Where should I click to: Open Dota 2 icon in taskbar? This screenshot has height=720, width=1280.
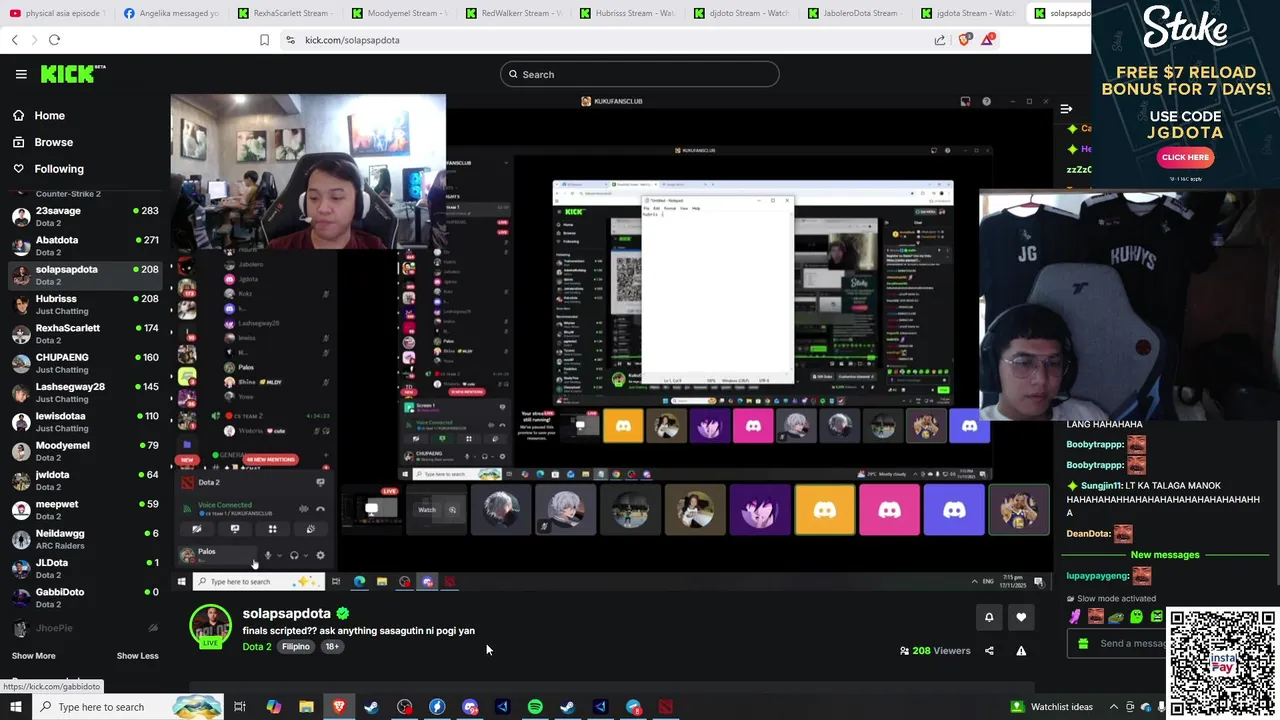[665, 707]
